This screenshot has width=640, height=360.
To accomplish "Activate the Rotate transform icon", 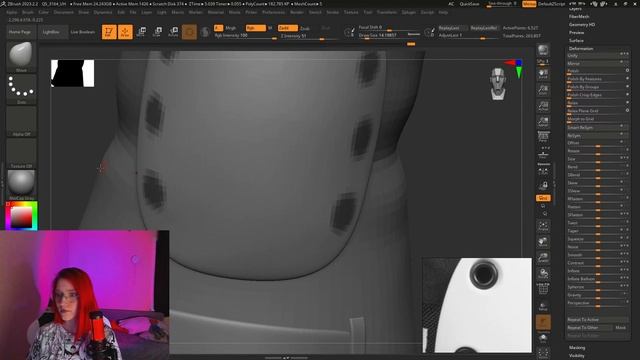I will pos(173,32).
